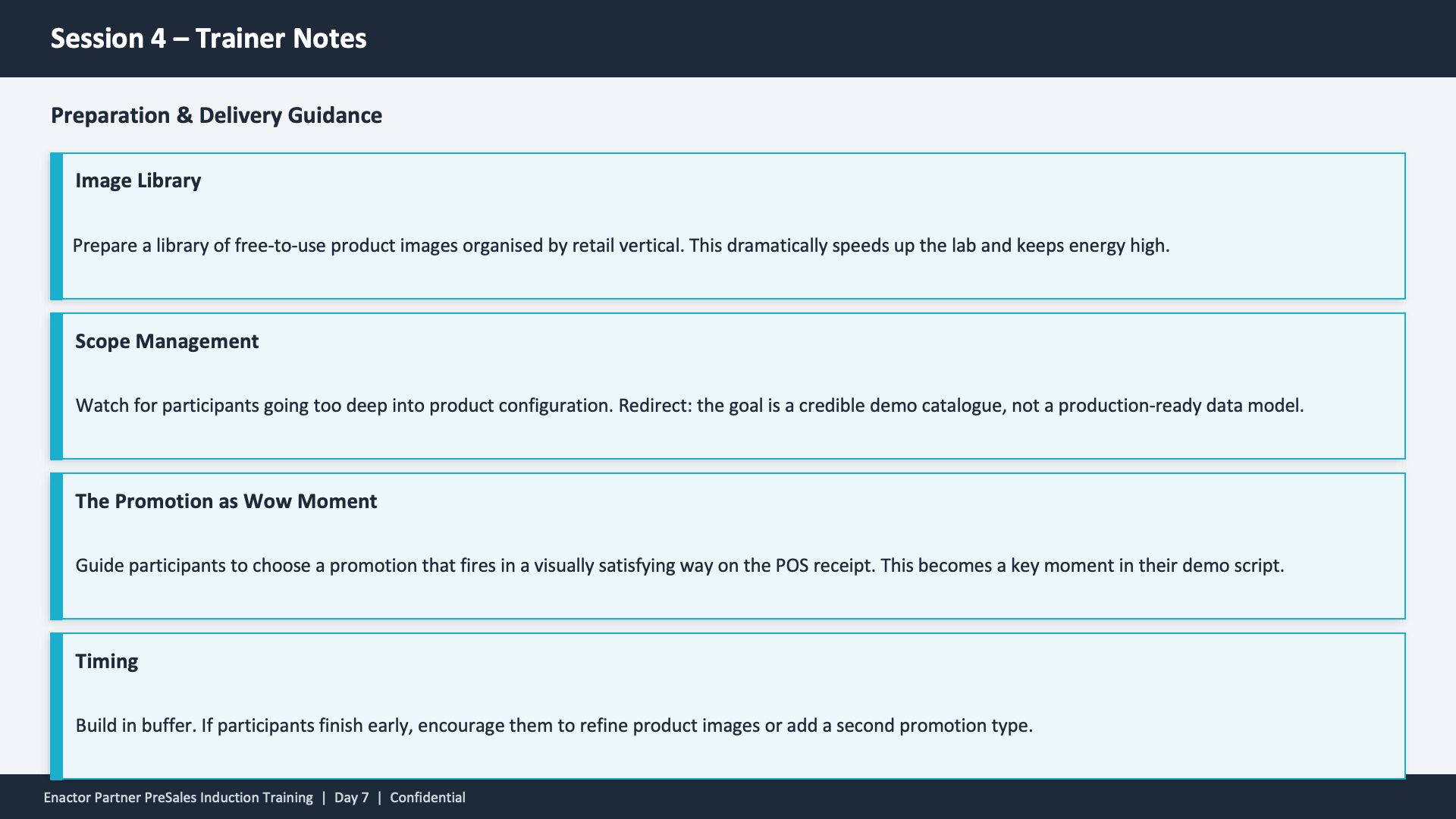Screen dimensions: 1456x819
Task: Click "The Promotion as Wow Moment" heading
Action: 226,501
